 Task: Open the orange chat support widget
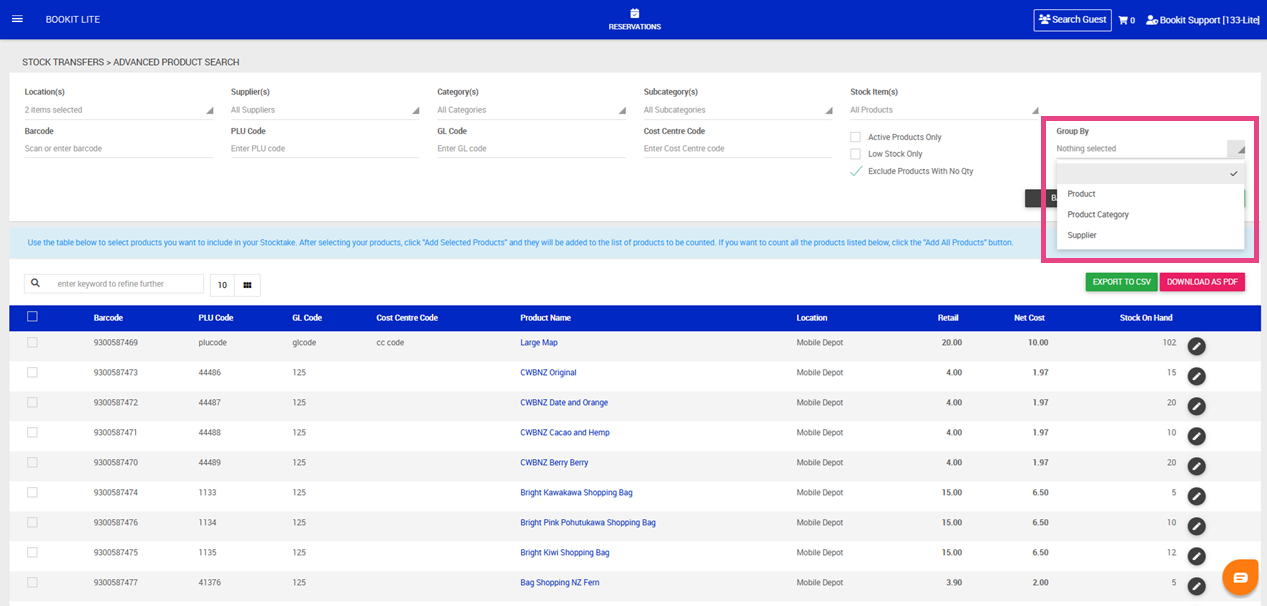coord(1240,578)
